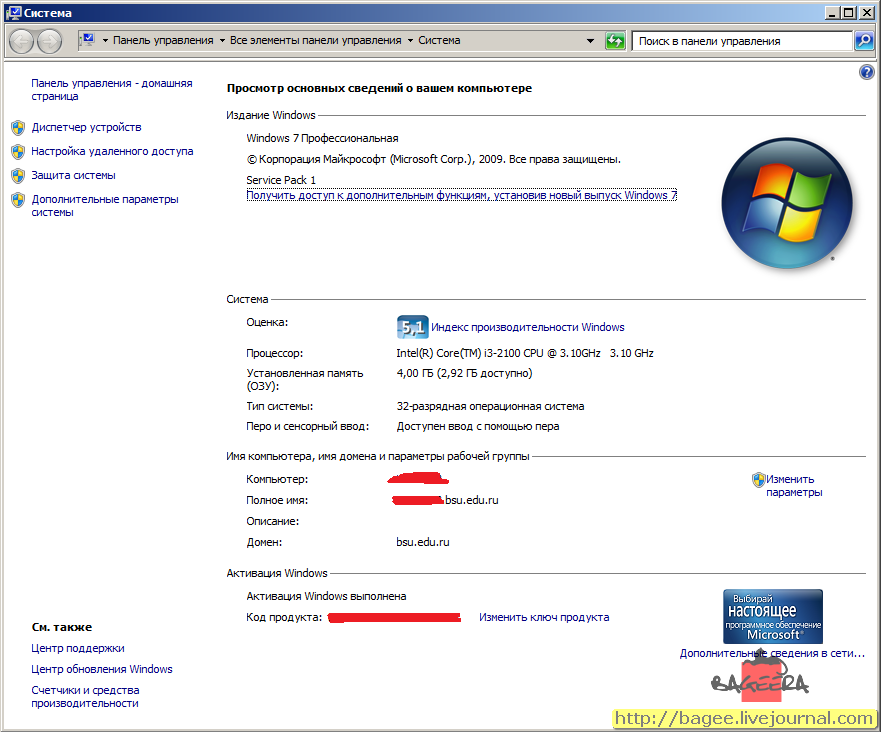Click the 5,1 performance score badge
The image size is (881, 732).
(412, 327)
